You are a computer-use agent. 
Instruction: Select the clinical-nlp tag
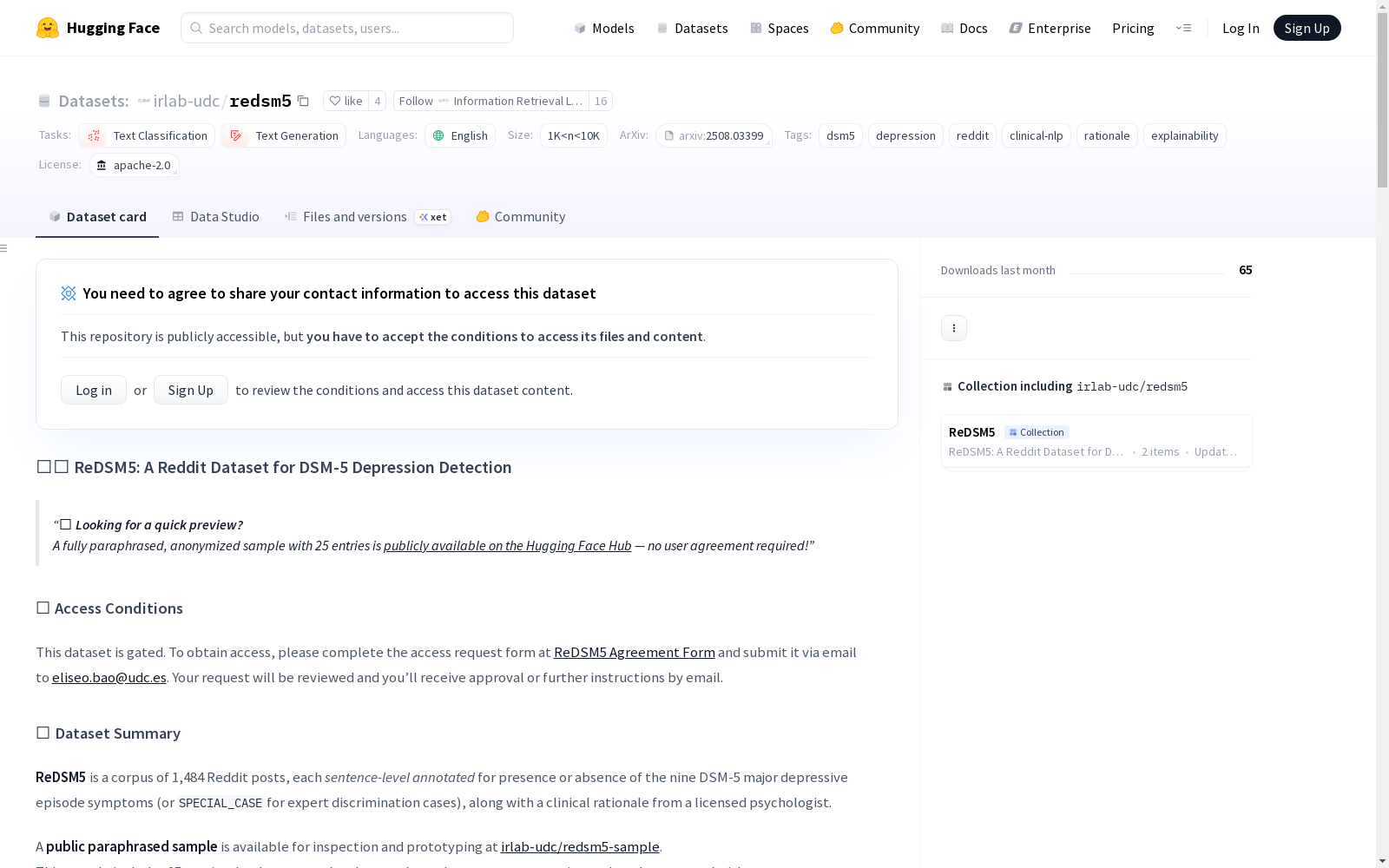1037,135
